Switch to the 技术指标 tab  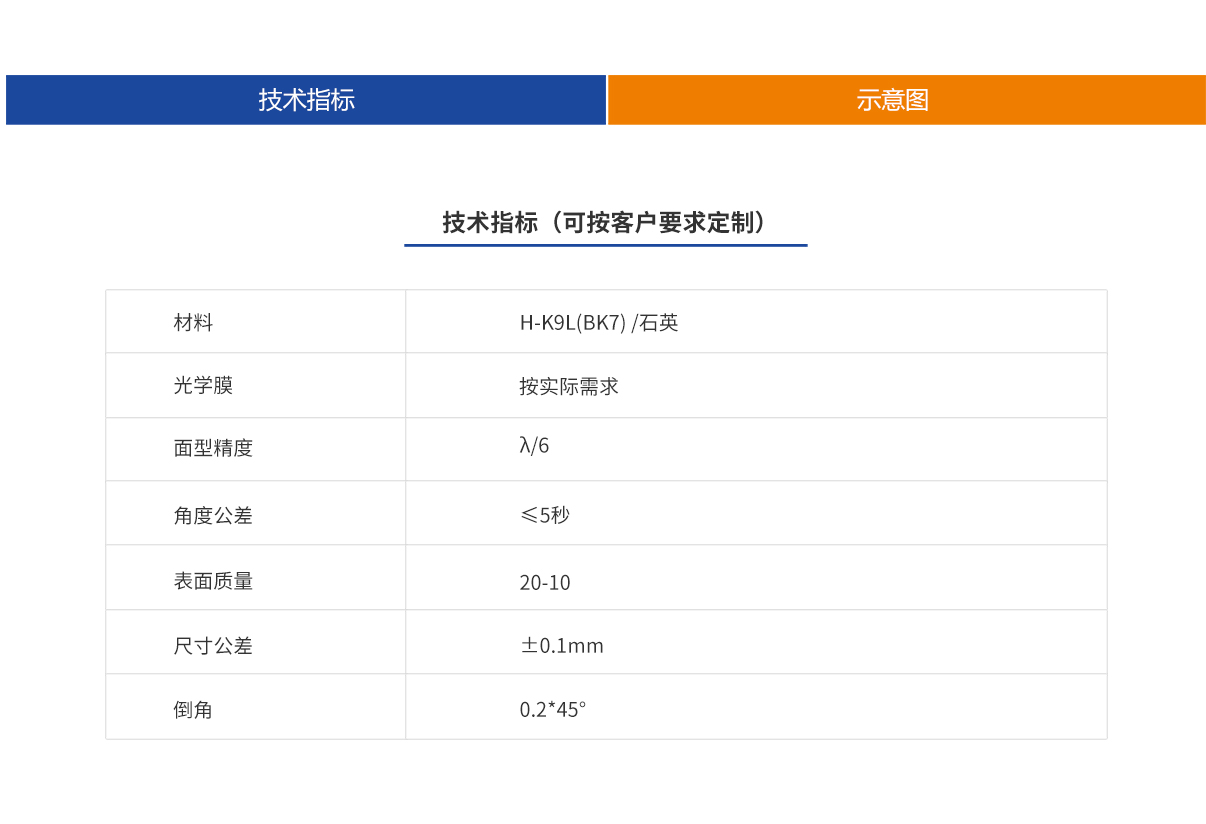coord(305,100)
